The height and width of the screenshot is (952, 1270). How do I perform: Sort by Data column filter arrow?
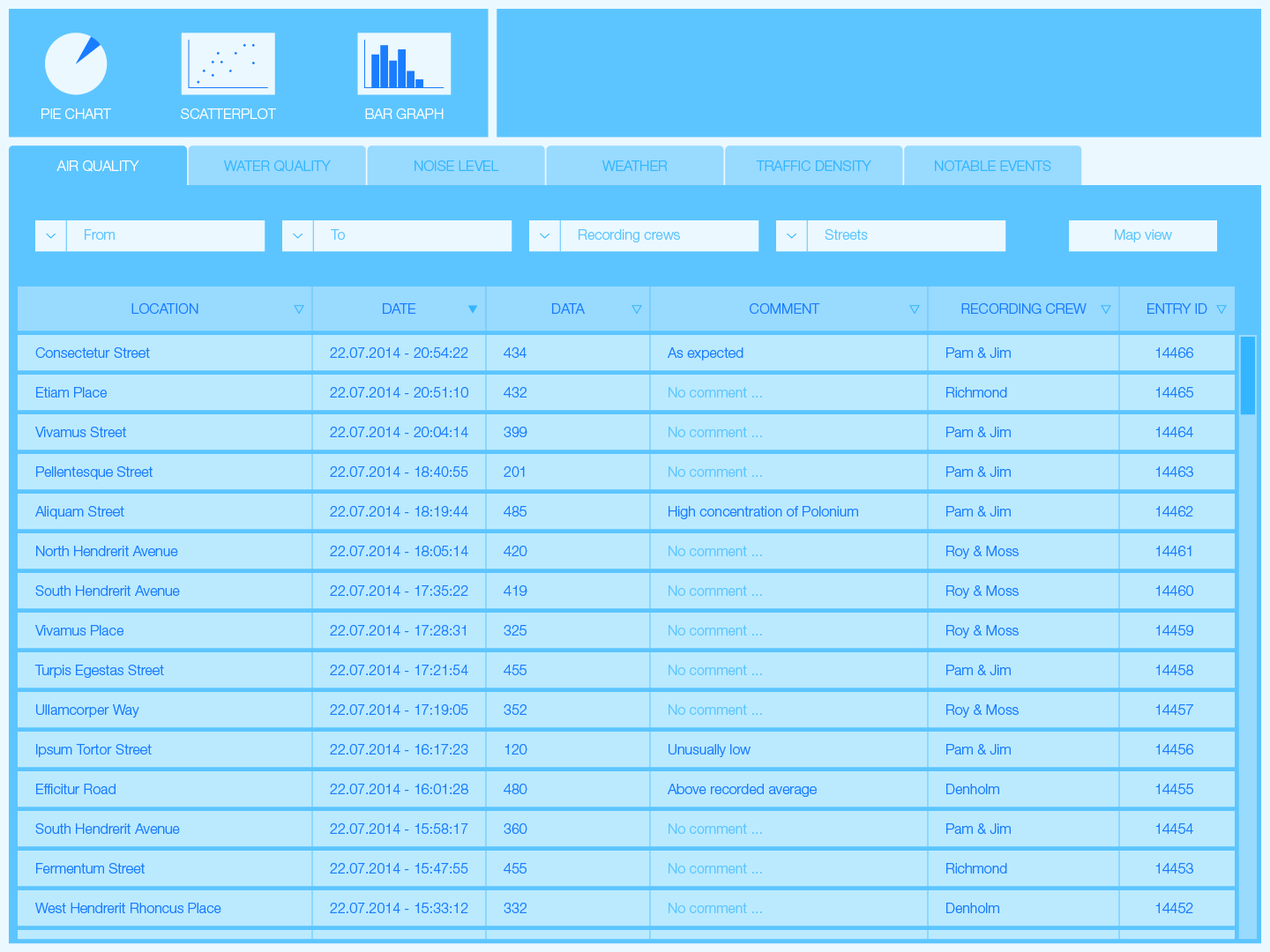click(637, 309)
